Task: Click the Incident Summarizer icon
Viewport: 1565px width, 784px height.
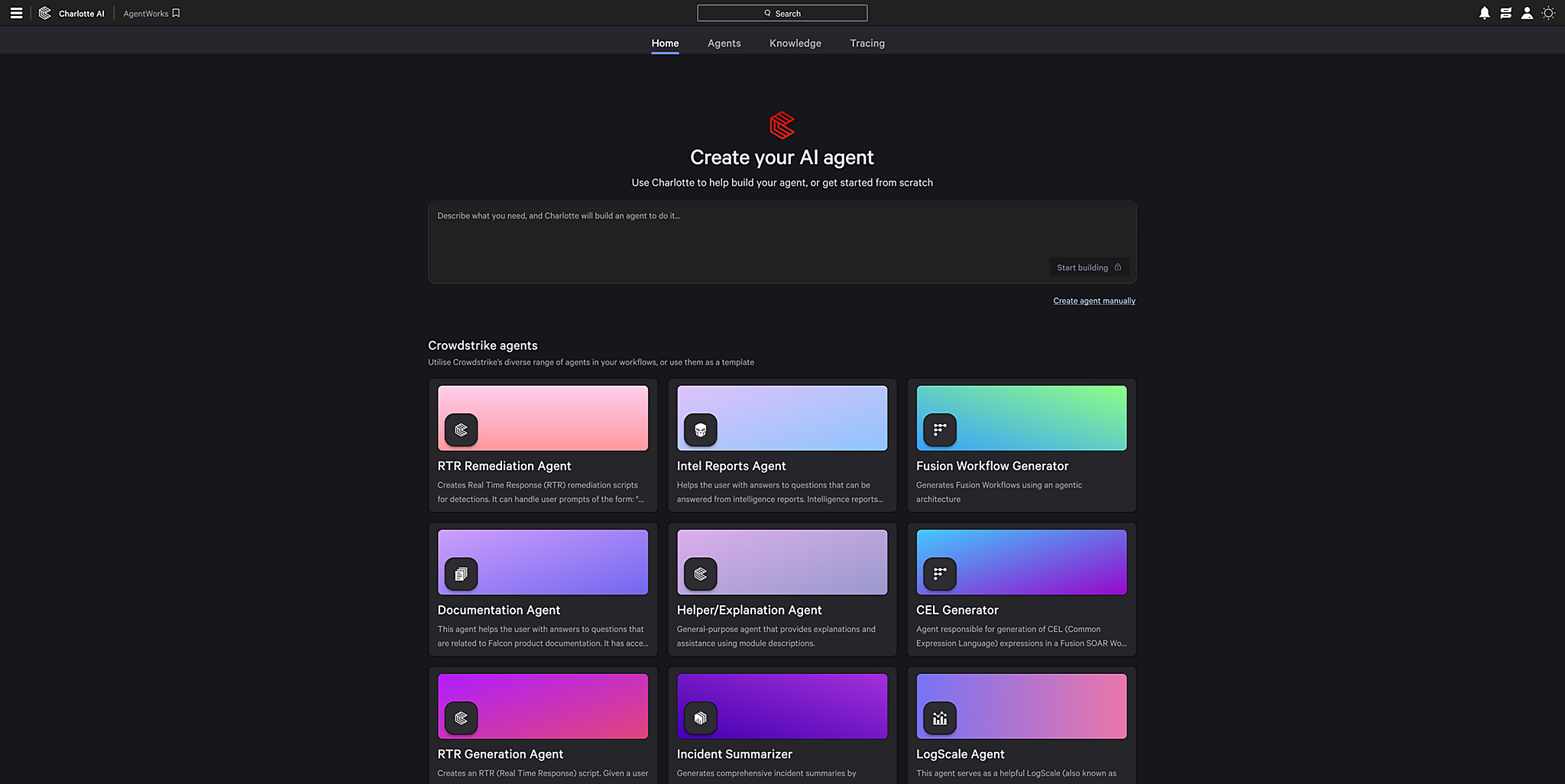Action: click(x=700, y=718)
